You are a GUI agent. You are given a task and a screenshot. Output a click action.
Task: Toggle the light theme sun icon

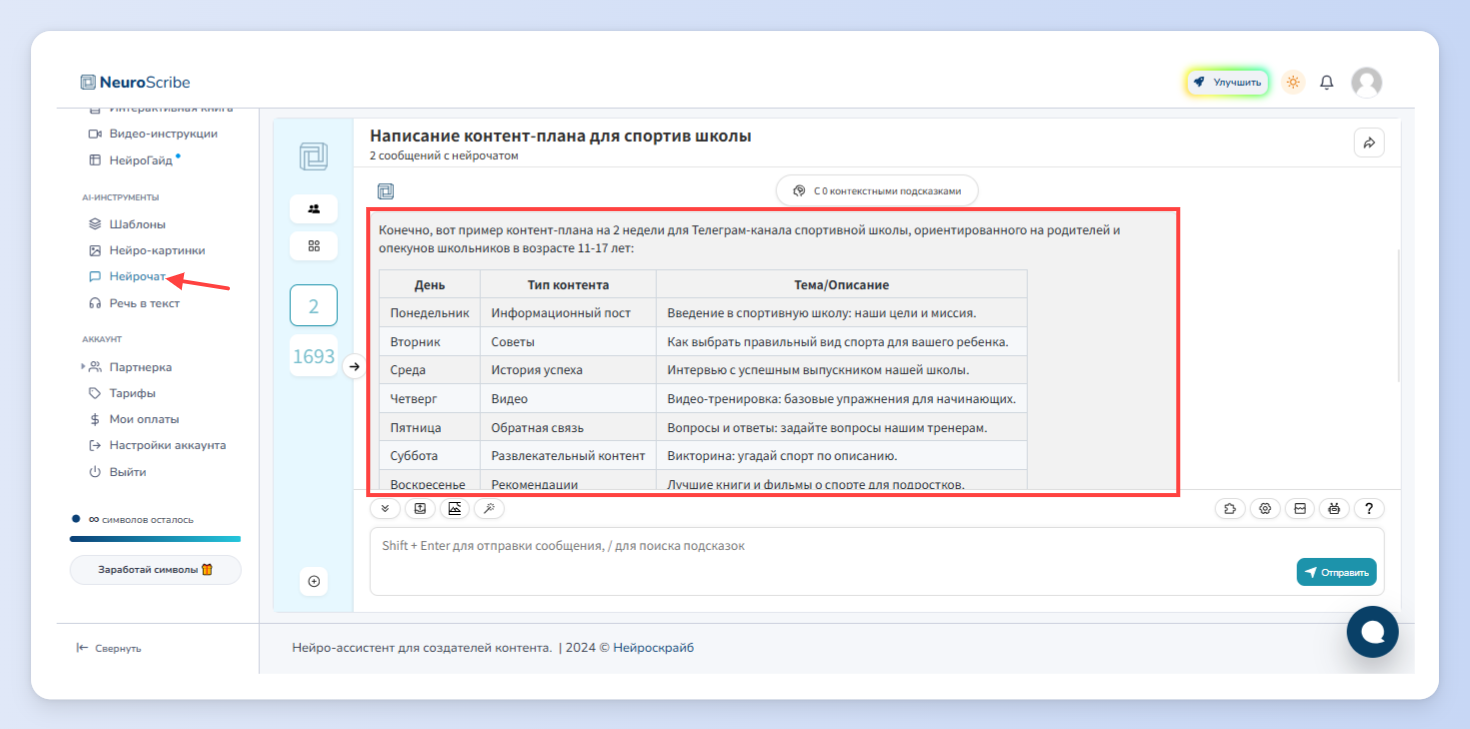1293,82
